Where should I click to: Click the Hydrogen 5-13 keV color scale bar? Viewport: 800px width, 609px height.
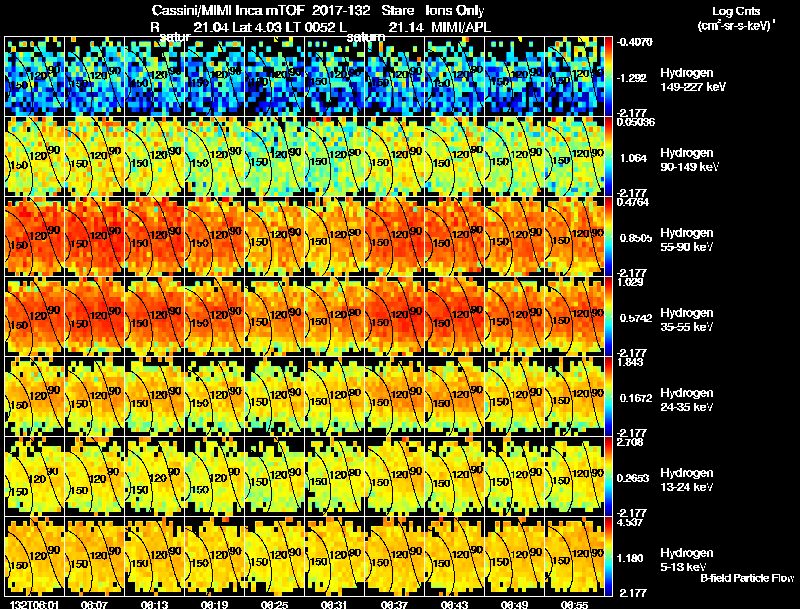pos(608,556)
